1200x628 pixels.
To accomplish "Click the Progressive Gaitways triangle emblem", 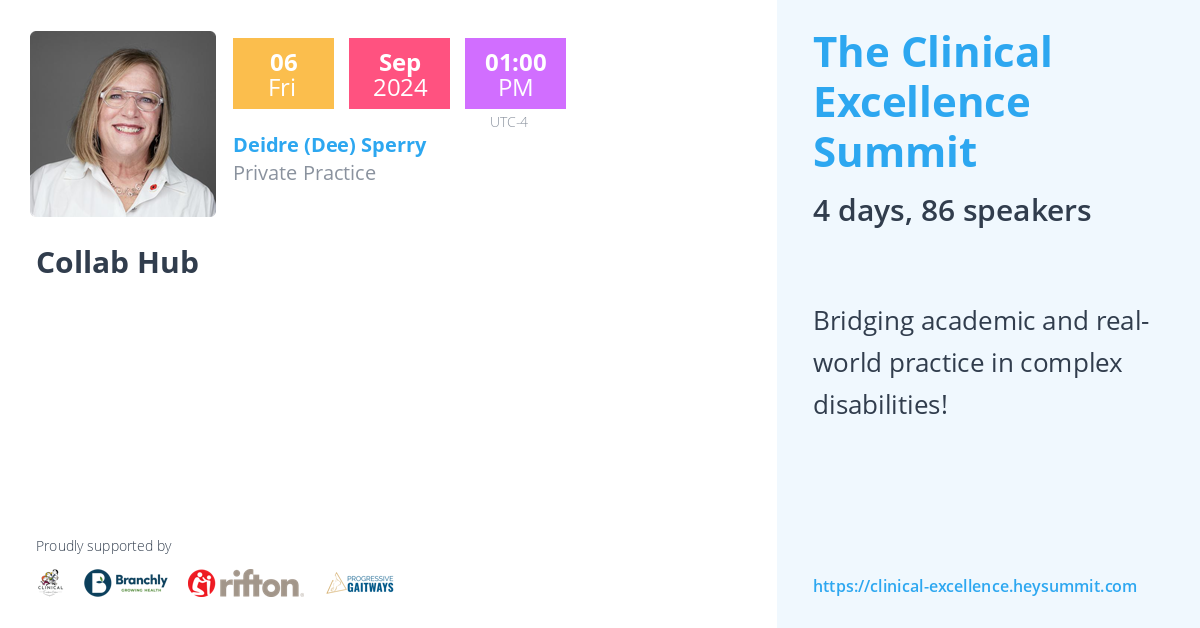I will 336,583.
